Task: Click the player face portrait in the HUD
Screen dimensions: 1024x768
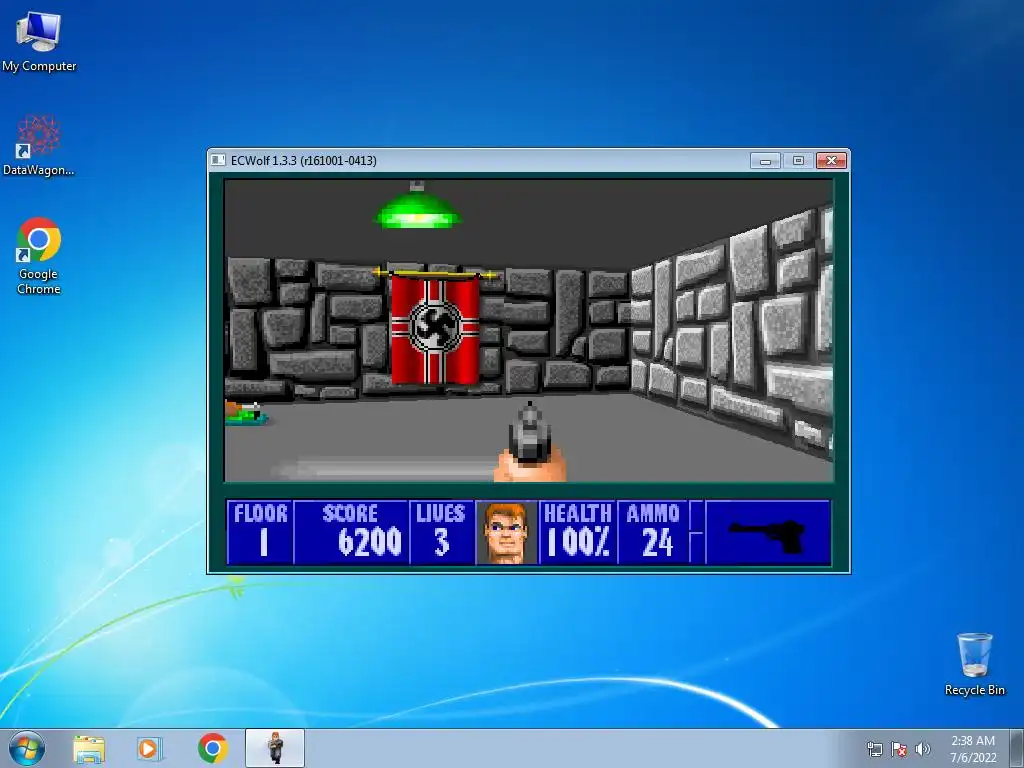Action: tap(506, 533)
